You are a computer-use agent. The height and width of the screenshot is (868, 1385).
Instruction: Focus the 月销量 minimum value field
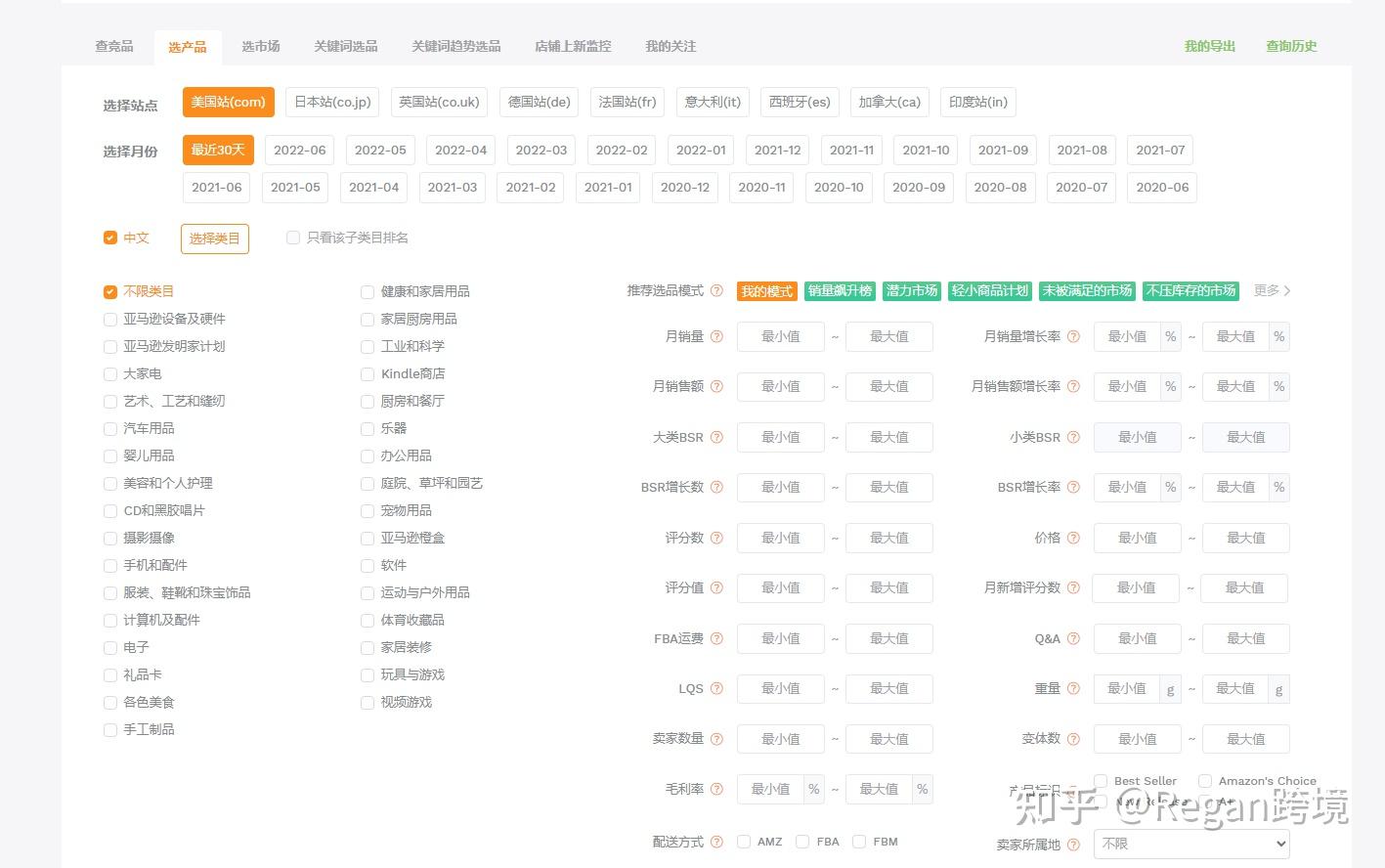(x=781, y=336)
